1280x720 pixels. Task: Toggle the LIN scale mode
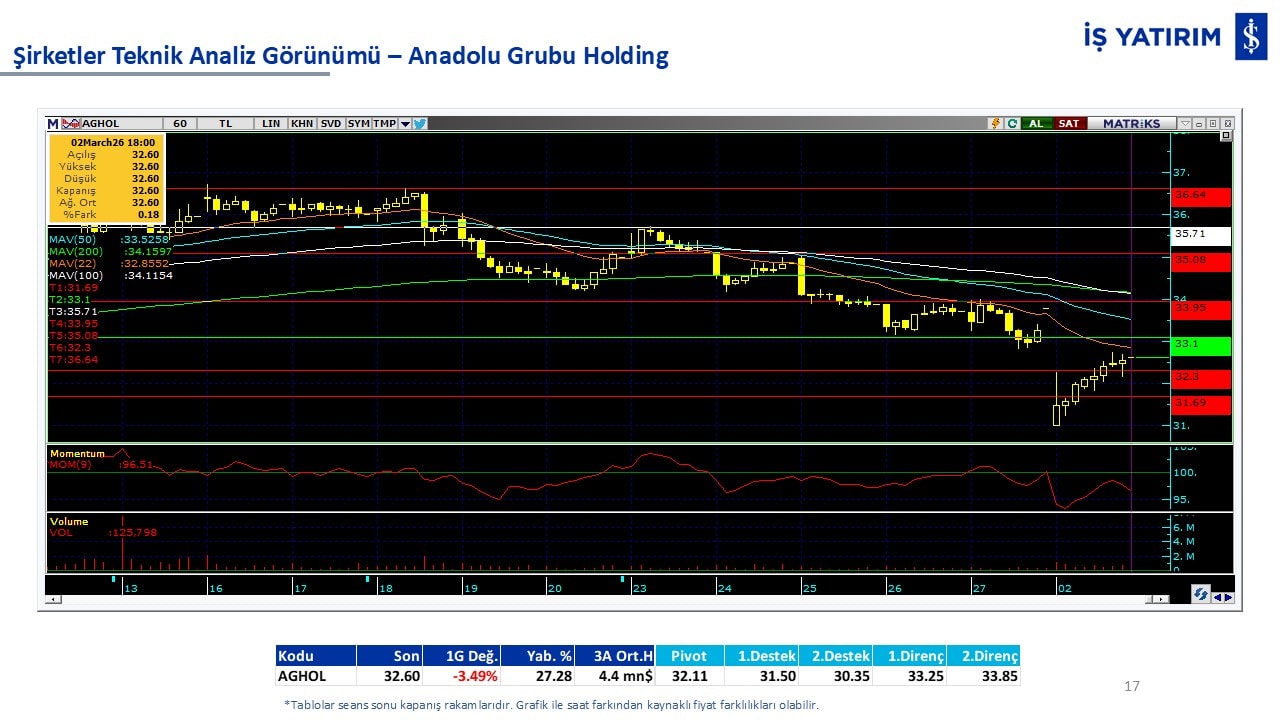pos(271,124)
